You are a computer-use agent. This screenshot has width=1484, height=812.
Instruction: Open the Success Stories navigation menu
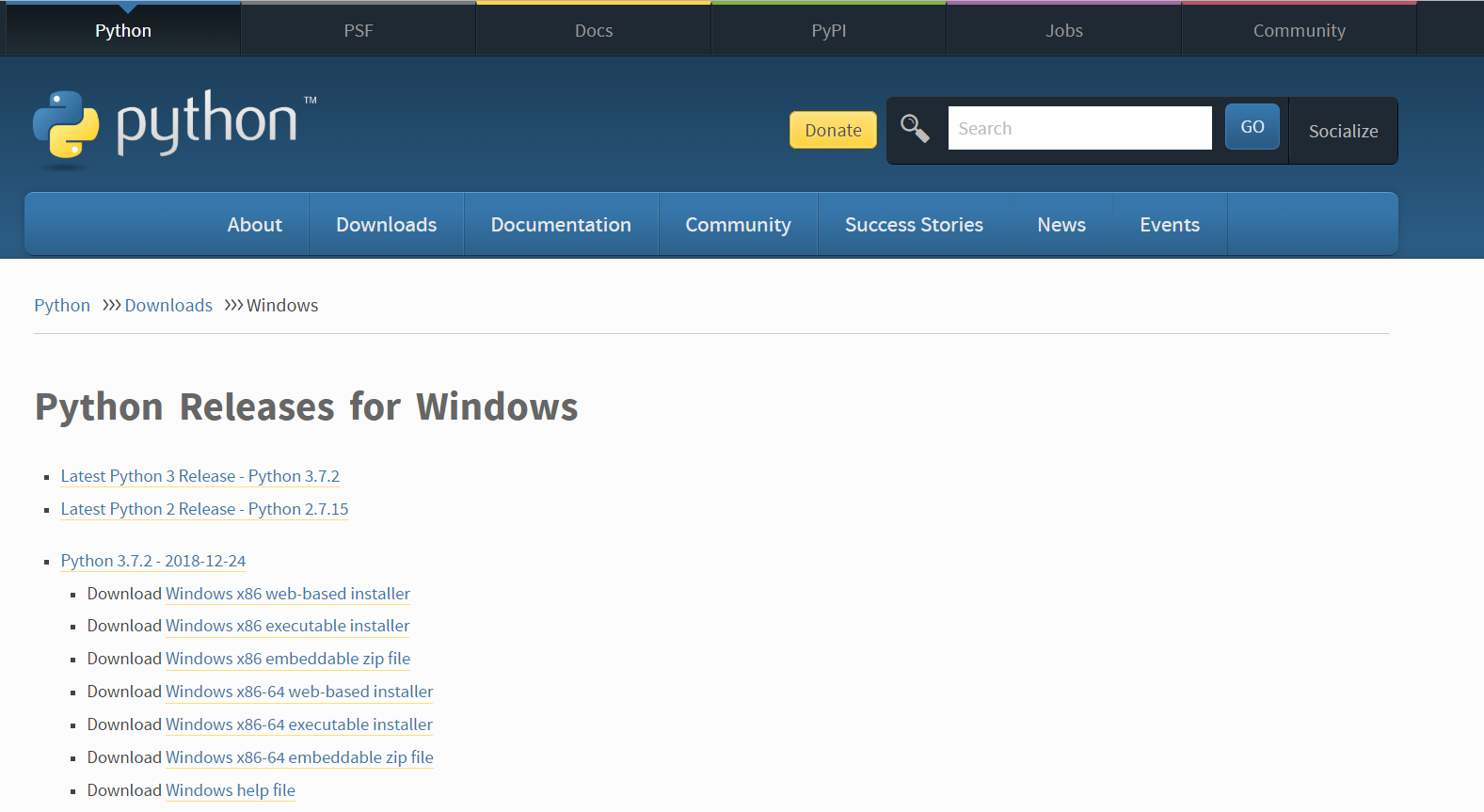[x=914, y=224]
